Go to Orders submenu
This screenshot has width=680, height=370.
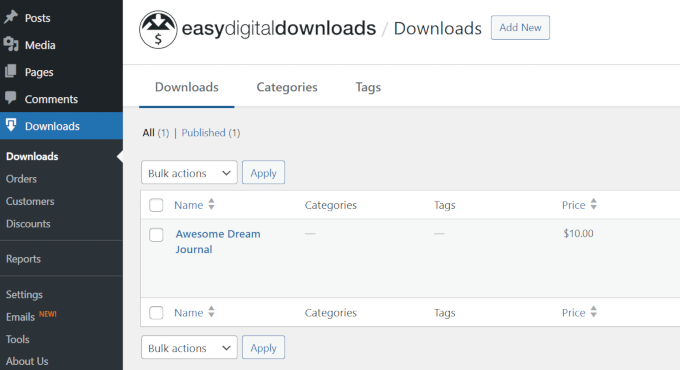pyautogui.click(x=21, y=179)
